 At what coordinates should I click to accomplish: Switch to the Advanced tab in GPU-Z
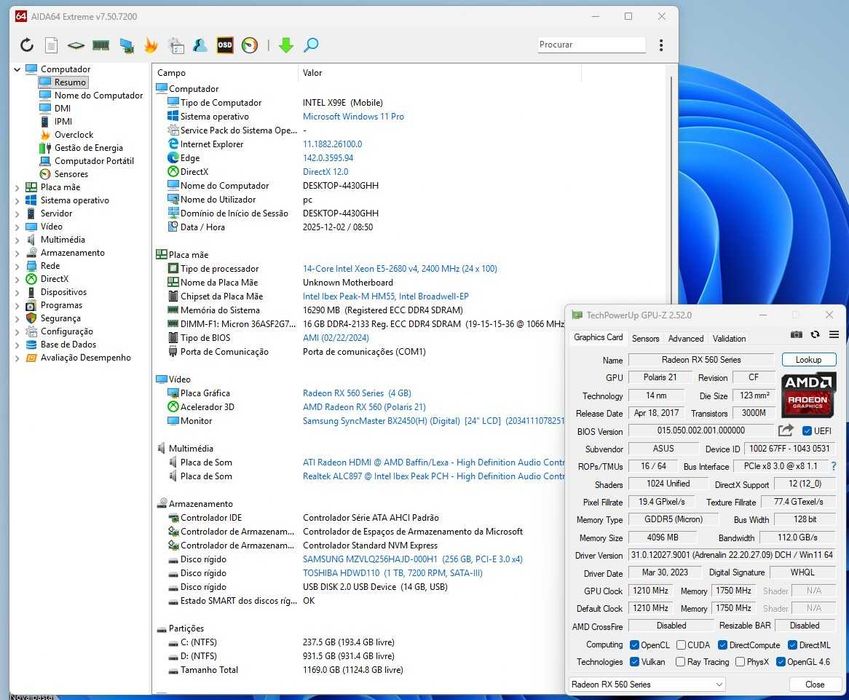[685, 338]
